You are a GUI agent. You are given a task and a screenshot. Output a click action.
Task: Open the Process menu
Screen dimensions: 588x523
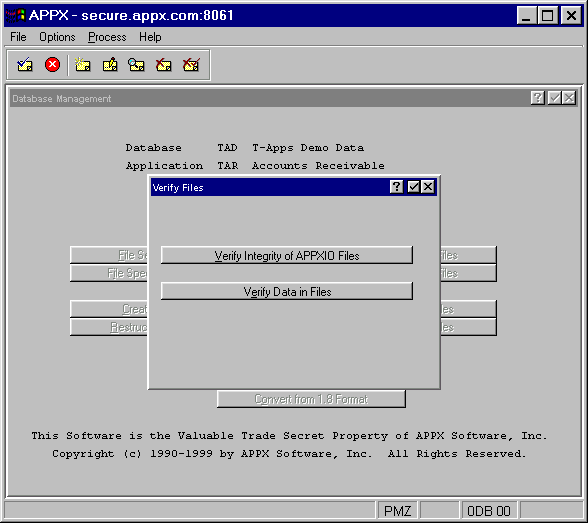pos(107,37)
